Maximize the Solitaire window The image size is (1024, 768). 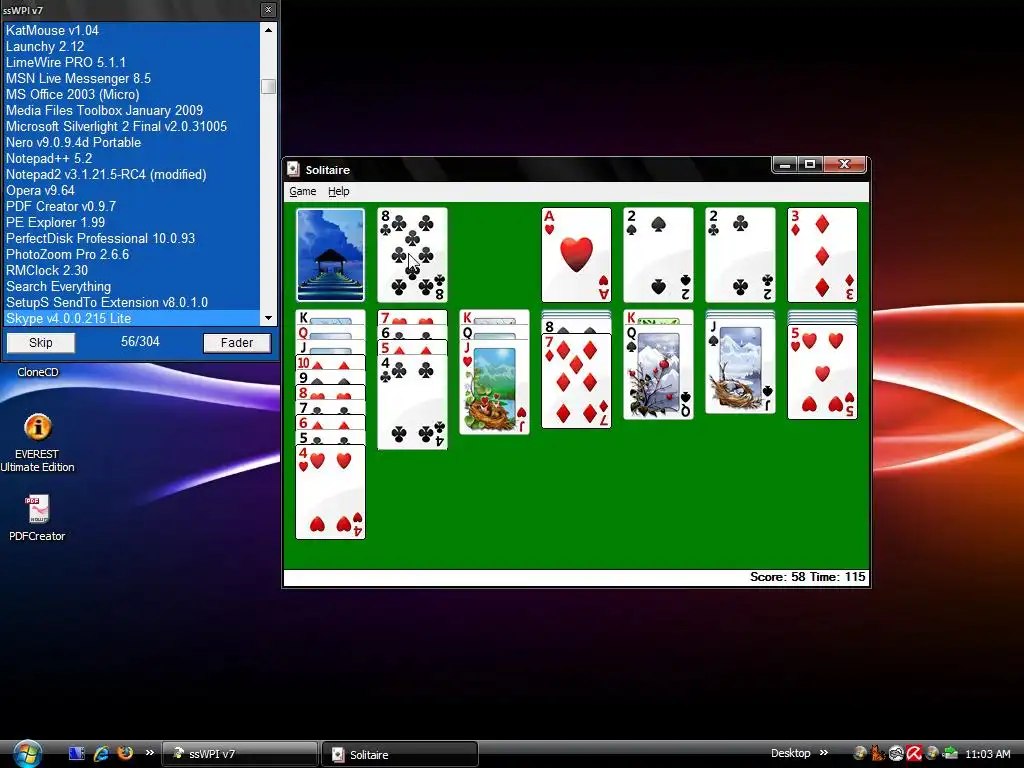pyautogui.click(x=810, y=164)
